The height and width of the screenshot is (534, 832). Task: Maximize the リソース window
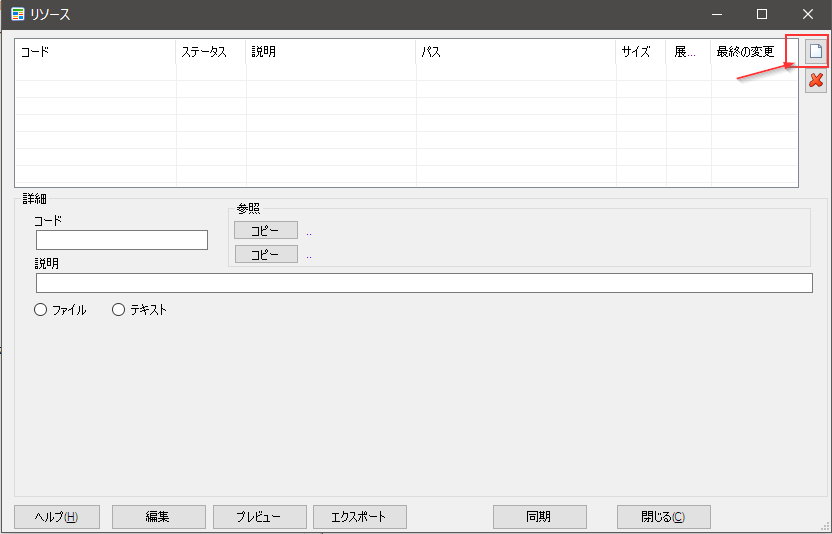(x=762, y=14)
